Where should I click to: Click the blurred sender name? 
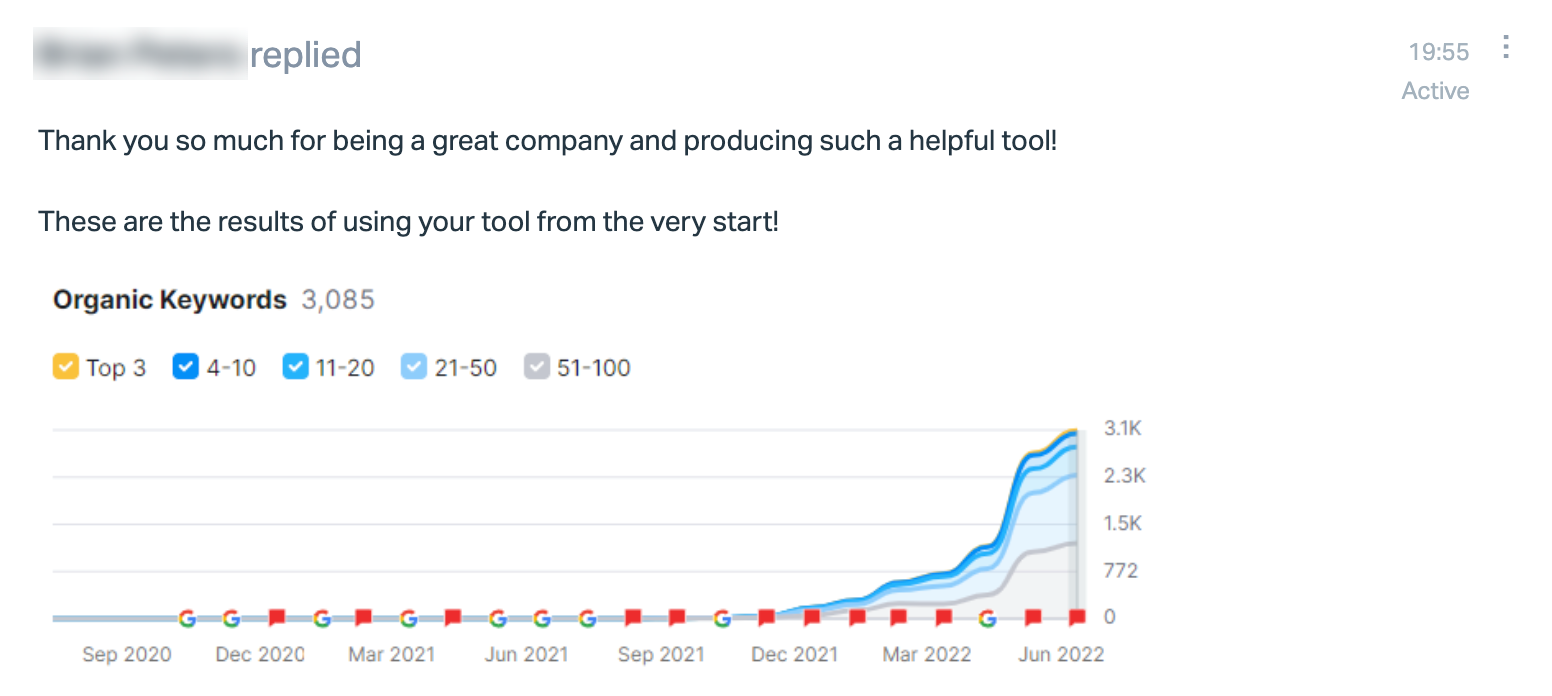[140, 54]
